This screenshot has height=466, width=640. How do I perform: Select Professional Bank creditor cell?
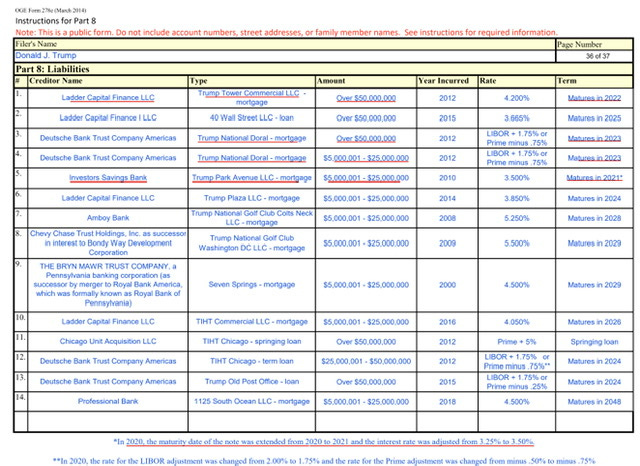[108, 401]
